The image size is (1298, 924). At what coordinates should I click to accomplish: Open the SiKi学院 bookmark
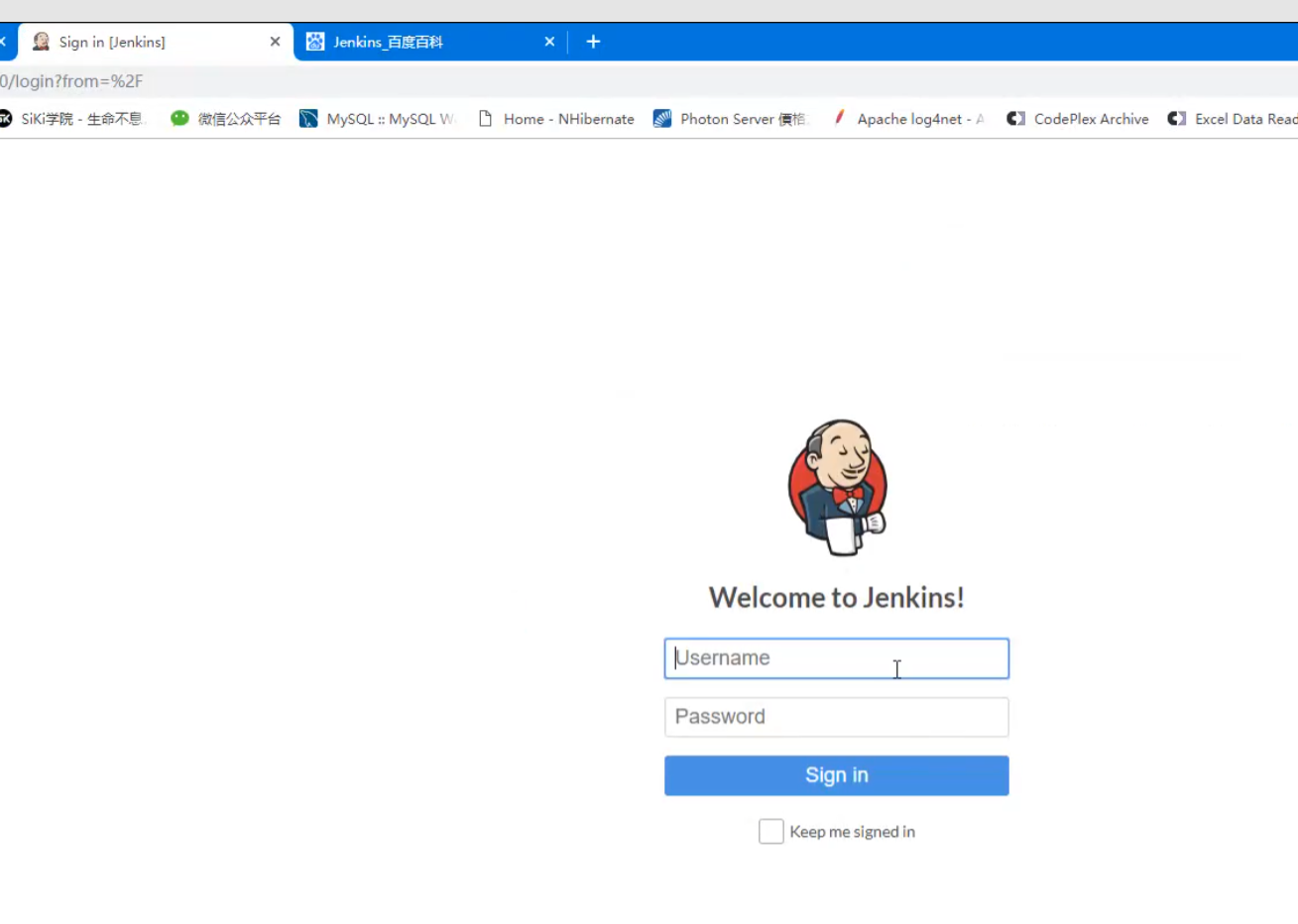click(74, 119)
